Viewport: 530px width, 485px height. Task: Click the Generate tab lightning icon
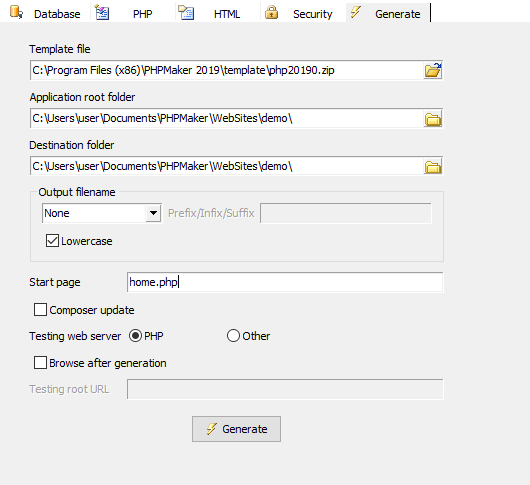click(x=355, y=12)
